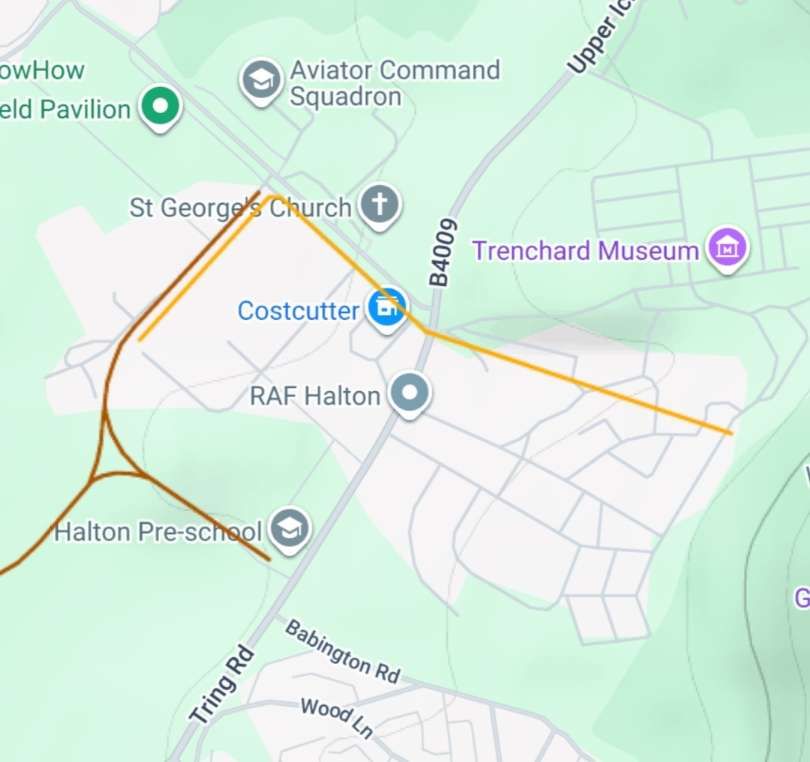Image resolution: width=810 pixels, height=762 pixels.
Task: Open the Halton Pre-school graduation cap pin
Action: (x=290, y=530)
